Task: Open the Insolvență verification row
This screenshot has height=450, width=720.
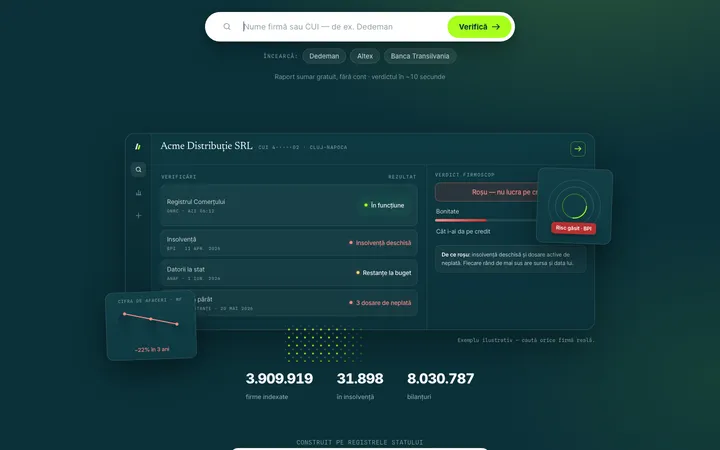Action: point(289,243)
